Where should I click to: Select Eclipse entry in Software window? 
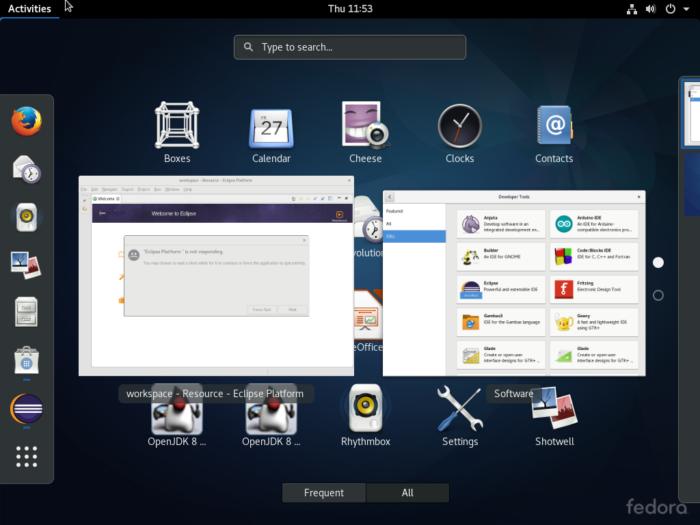(x=500, y=289)
